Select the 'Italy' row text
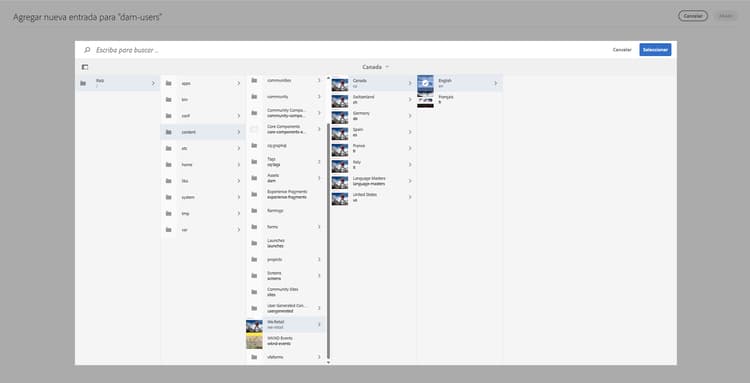The height and width of the screenshot is (383, 750). point(356,162)
